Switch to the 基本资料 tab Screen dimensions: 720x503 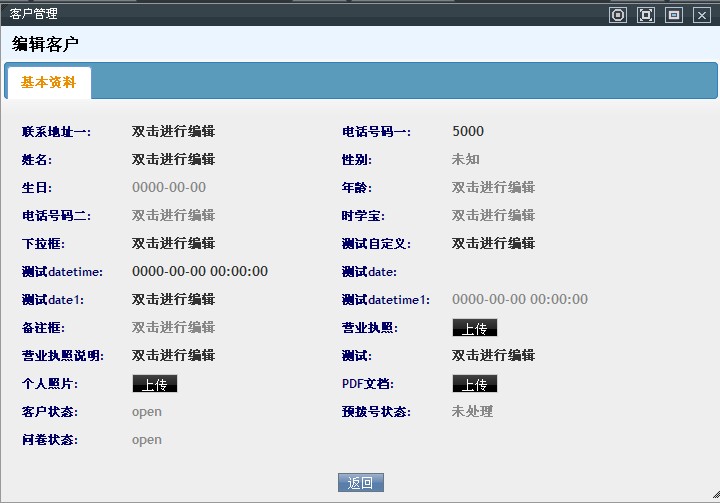coord(48,83)
